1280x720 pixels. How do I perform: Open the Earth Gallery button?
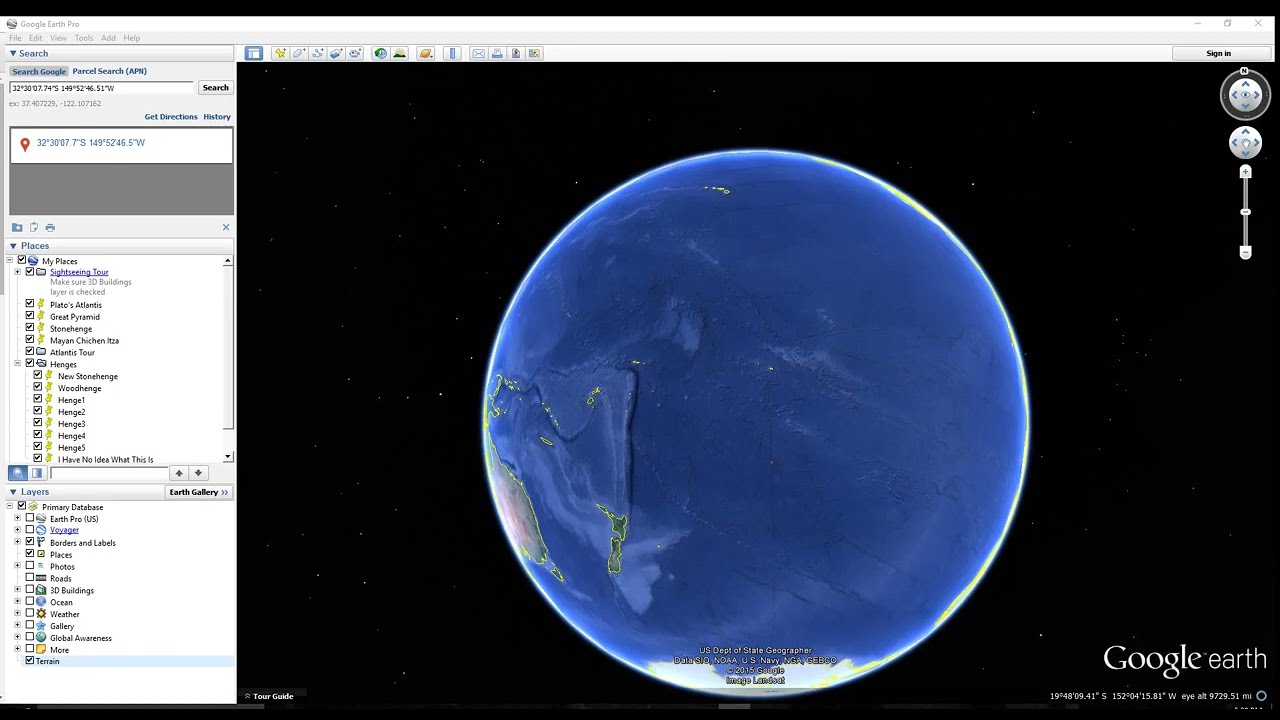tap(199, 492)
